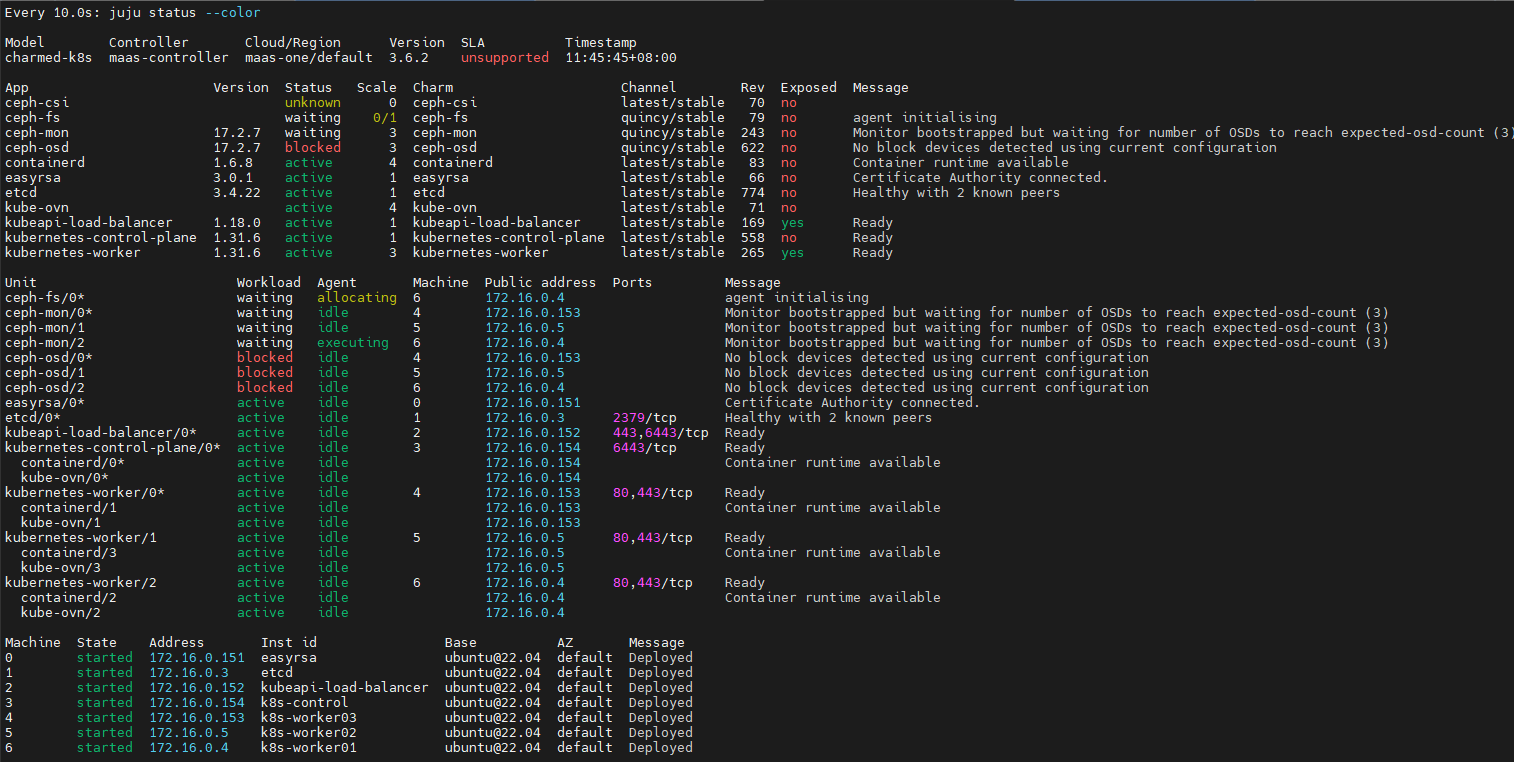
Task: Click the containerd version 1.6.8
Action: [233, 162]
